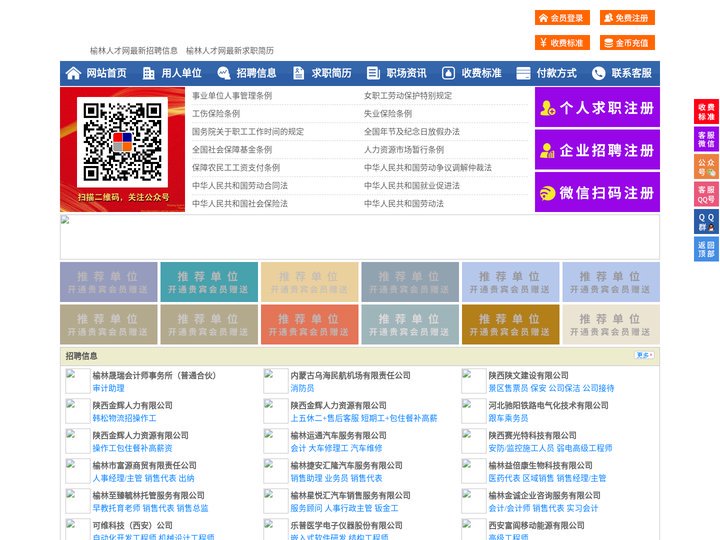Click the home icon in navigation bar
The width and height of the screenshot is (720, 540).
[x=73, y=73]
